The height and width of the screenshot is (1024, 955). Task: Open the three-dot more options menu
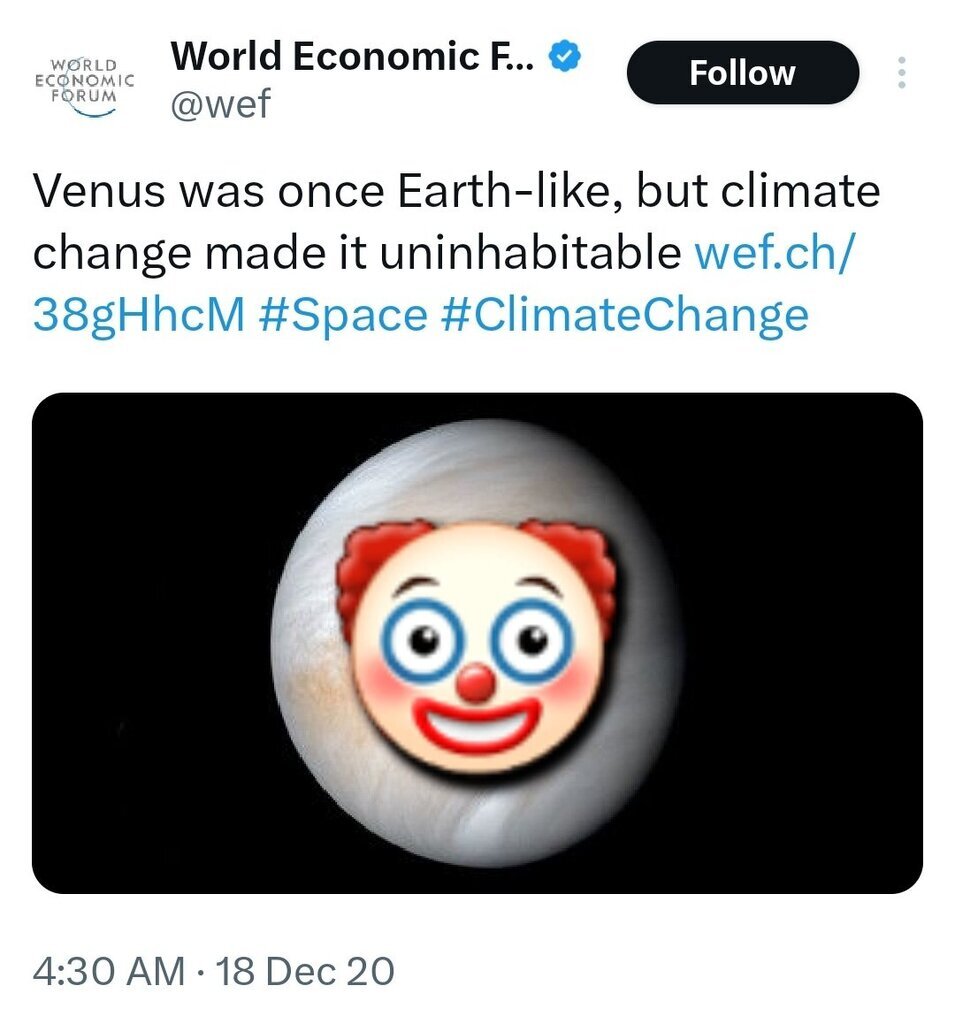tap(902, 73)
